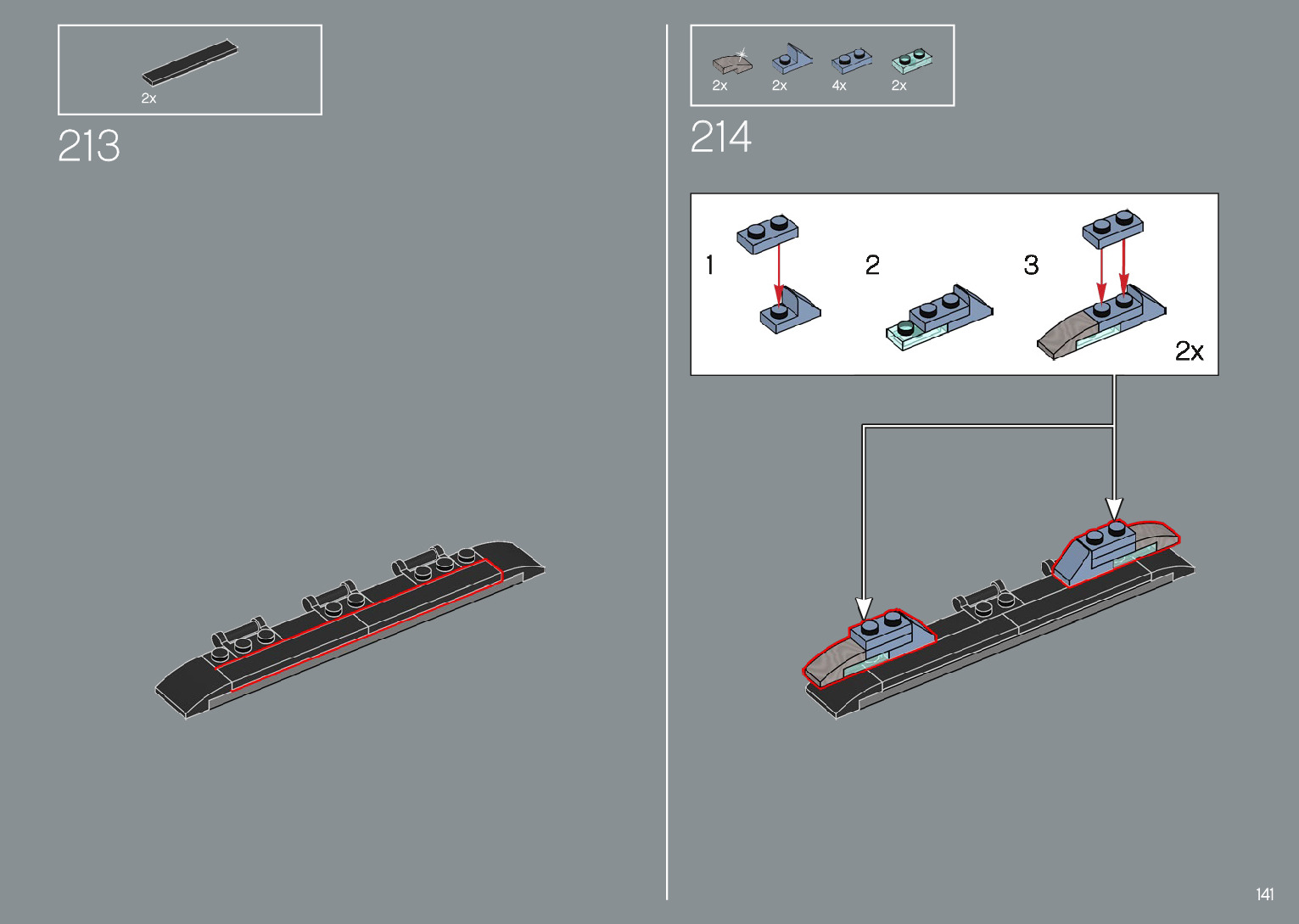
Task: Select the blue plate part labeled 4x
Action: tap(851, 61)
